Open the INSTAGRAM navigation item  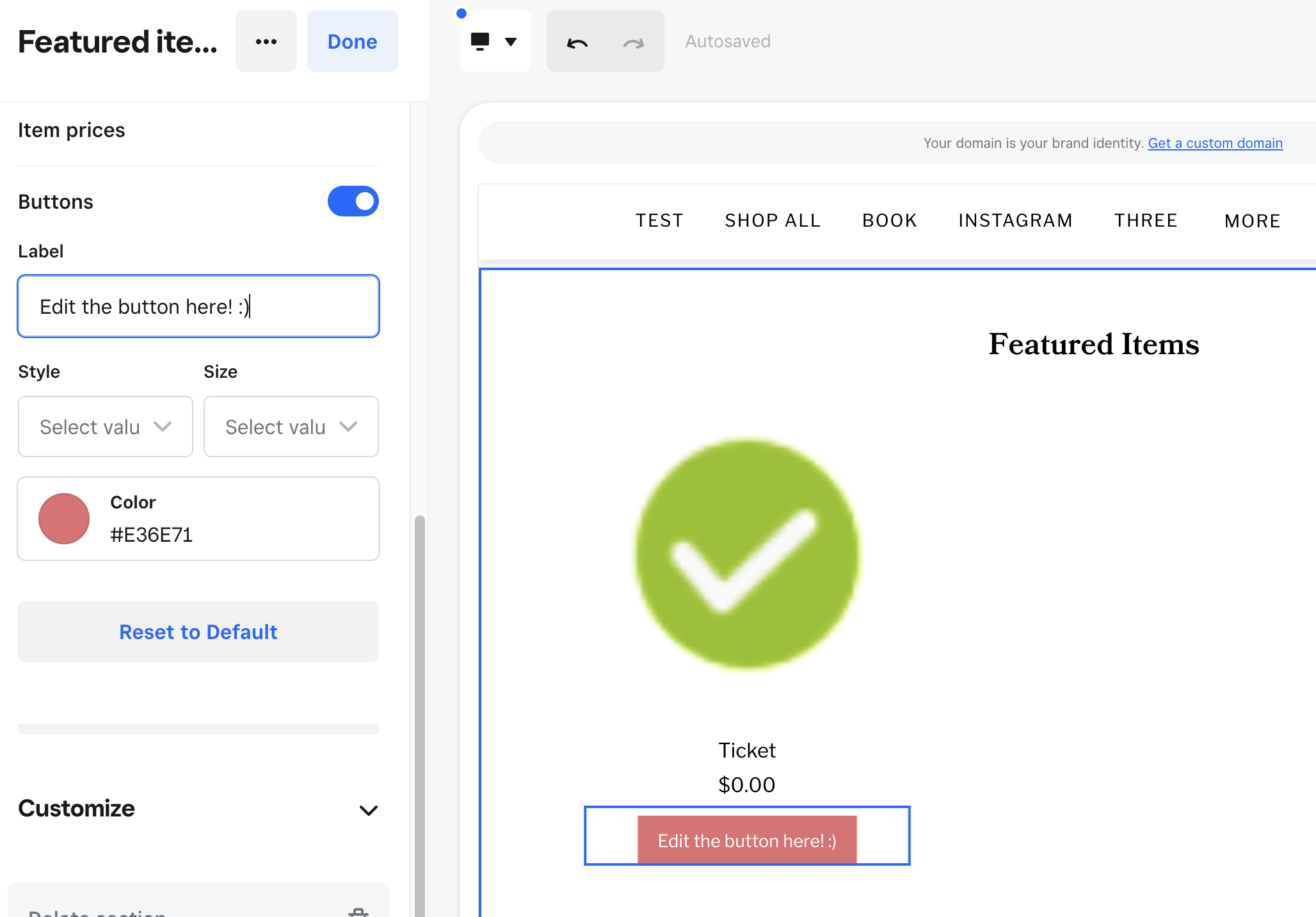point(1015,221)
